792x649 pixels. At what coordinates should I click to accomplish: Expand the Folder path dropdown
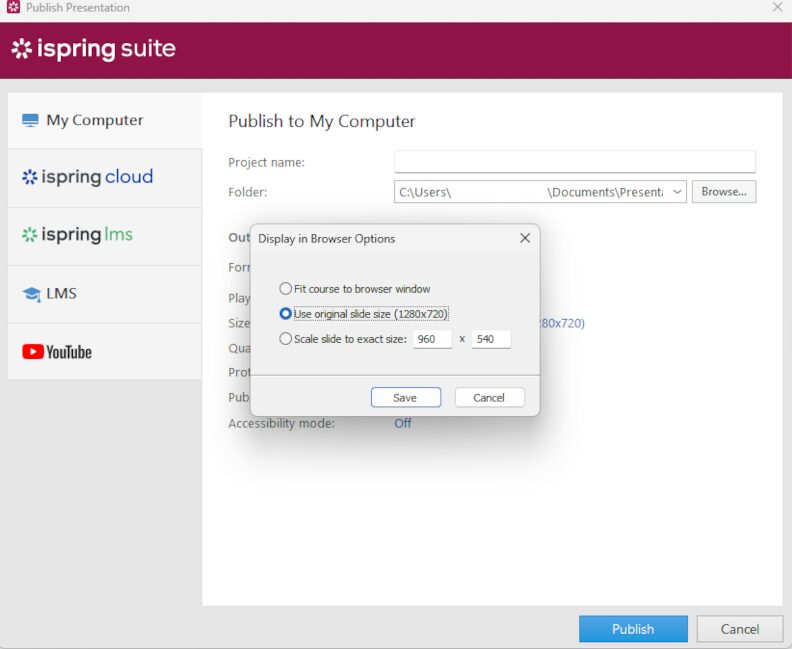click(677, 192)
